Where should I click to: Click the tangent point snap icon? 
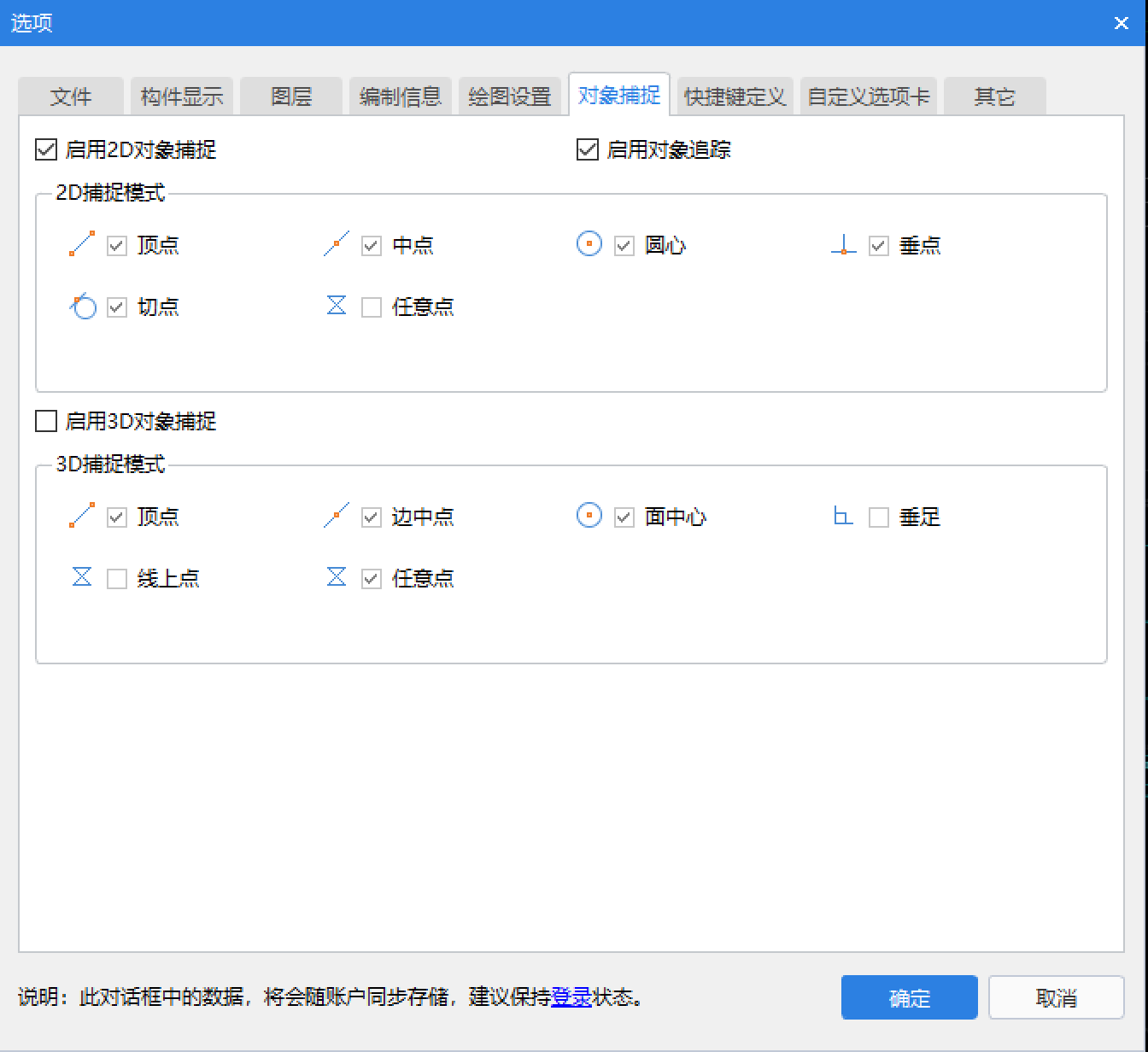(82, 306)
